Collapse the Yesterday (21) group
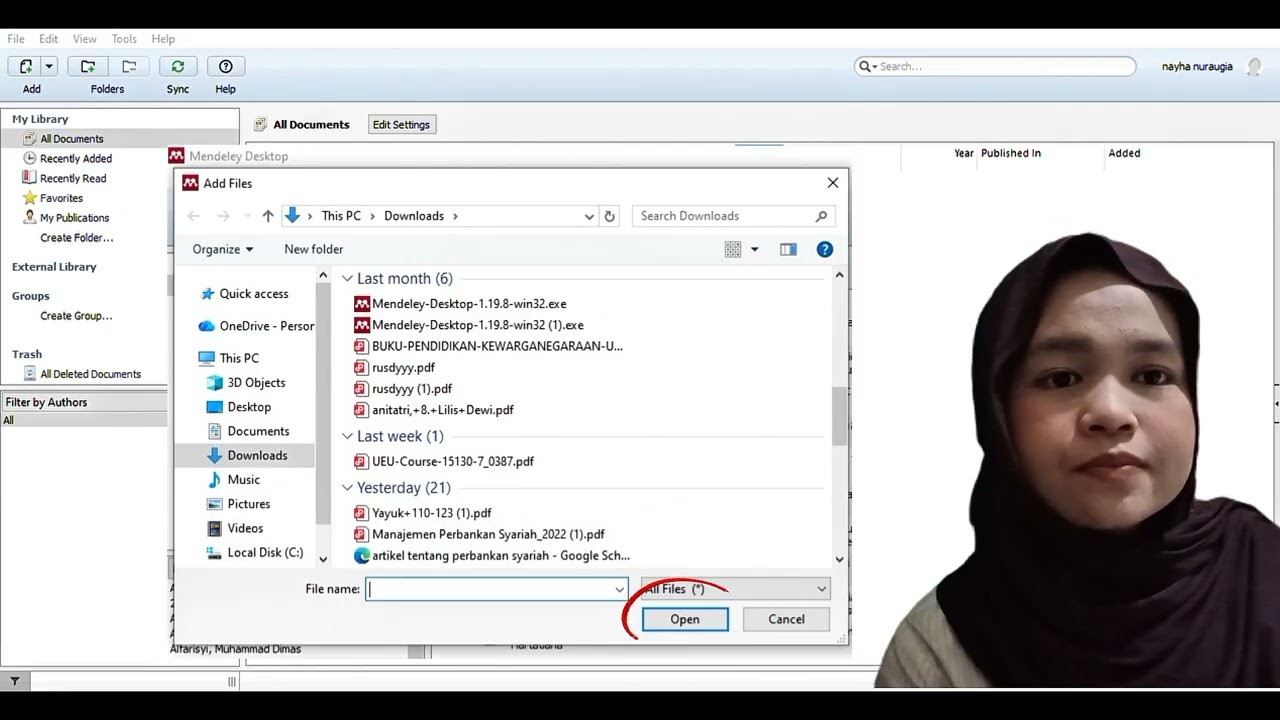This screenshot has width=1280, height=720. point(347,488)
